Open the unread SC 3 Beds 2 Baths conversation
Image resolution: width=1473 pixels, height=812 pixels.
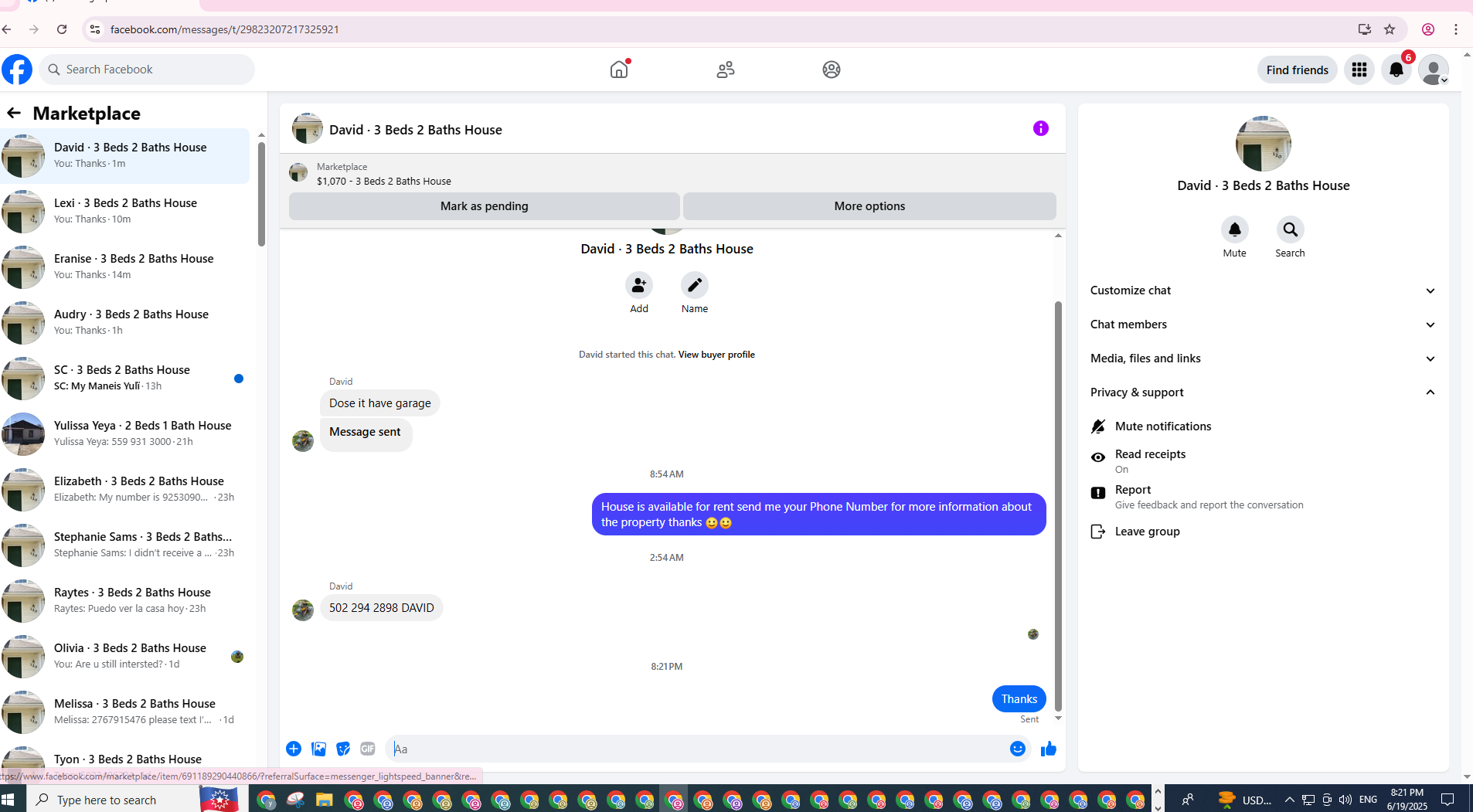[125, 379]
